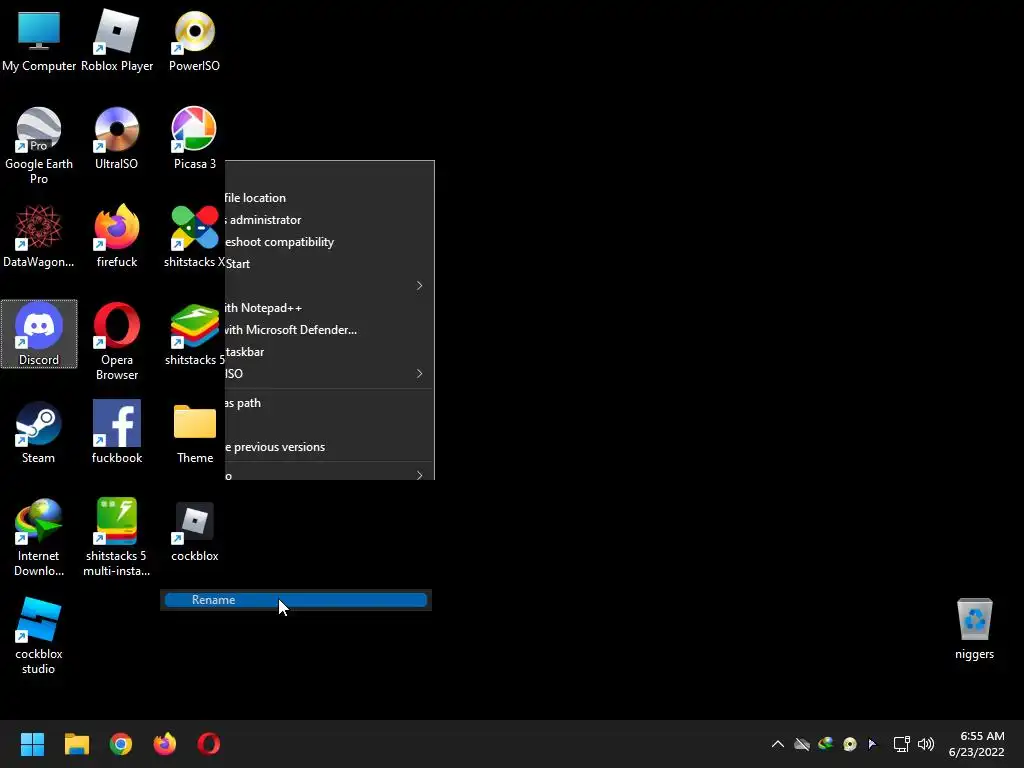
Task: Select the Firefox-logo shortcut on the desktop
Action: point(117,236)
